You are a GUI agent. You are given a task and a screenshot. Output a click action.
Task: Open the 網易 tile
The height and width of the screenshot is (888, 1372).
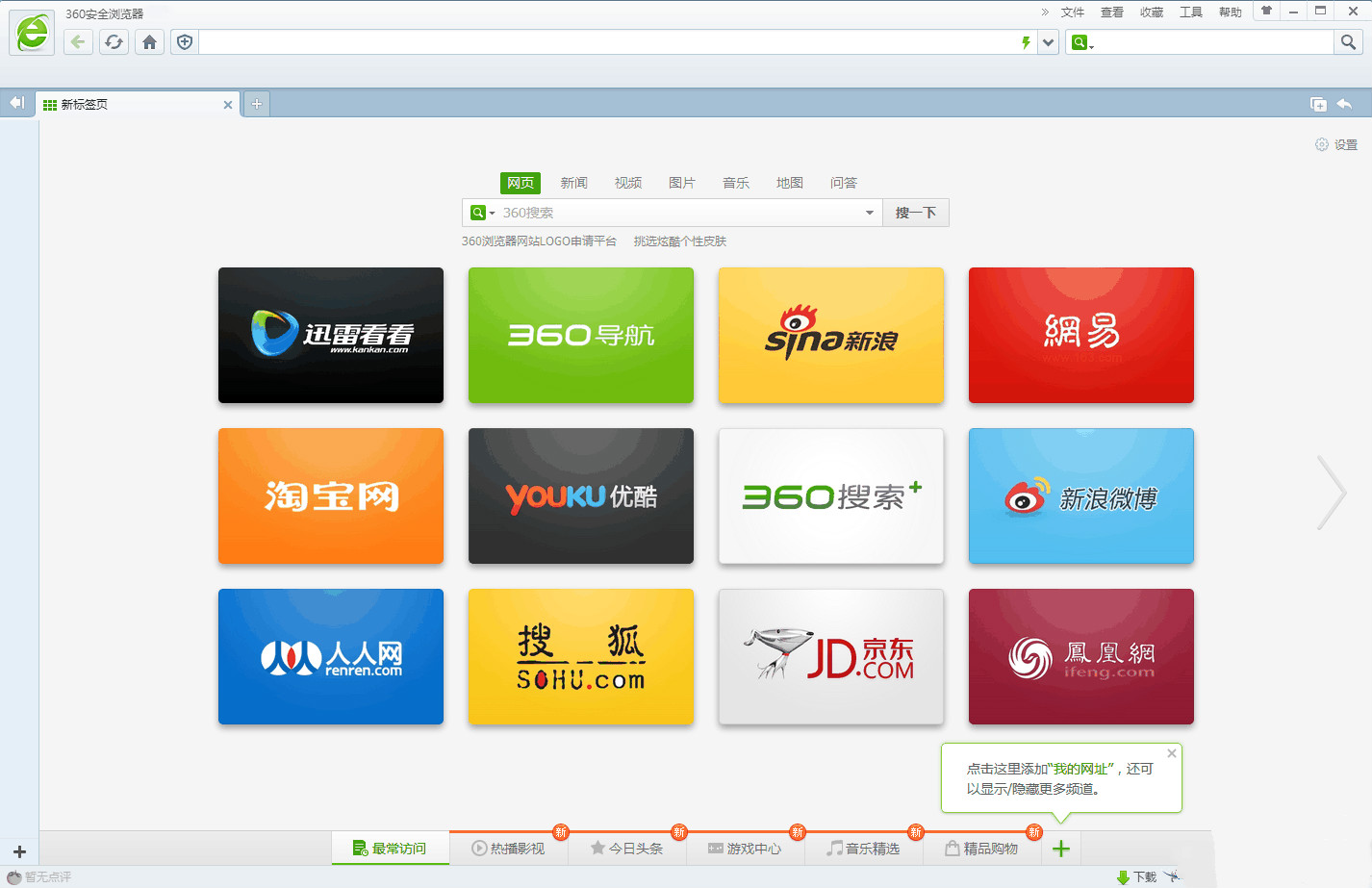[x=1081, y=335]
